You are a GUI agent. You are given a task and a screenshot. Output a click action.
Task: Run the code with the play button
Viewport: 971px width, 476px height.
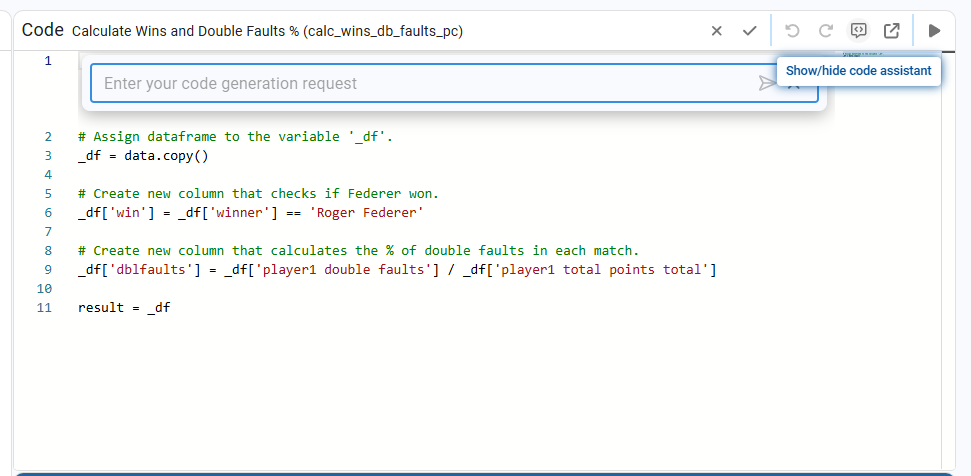tap(935, 31)
